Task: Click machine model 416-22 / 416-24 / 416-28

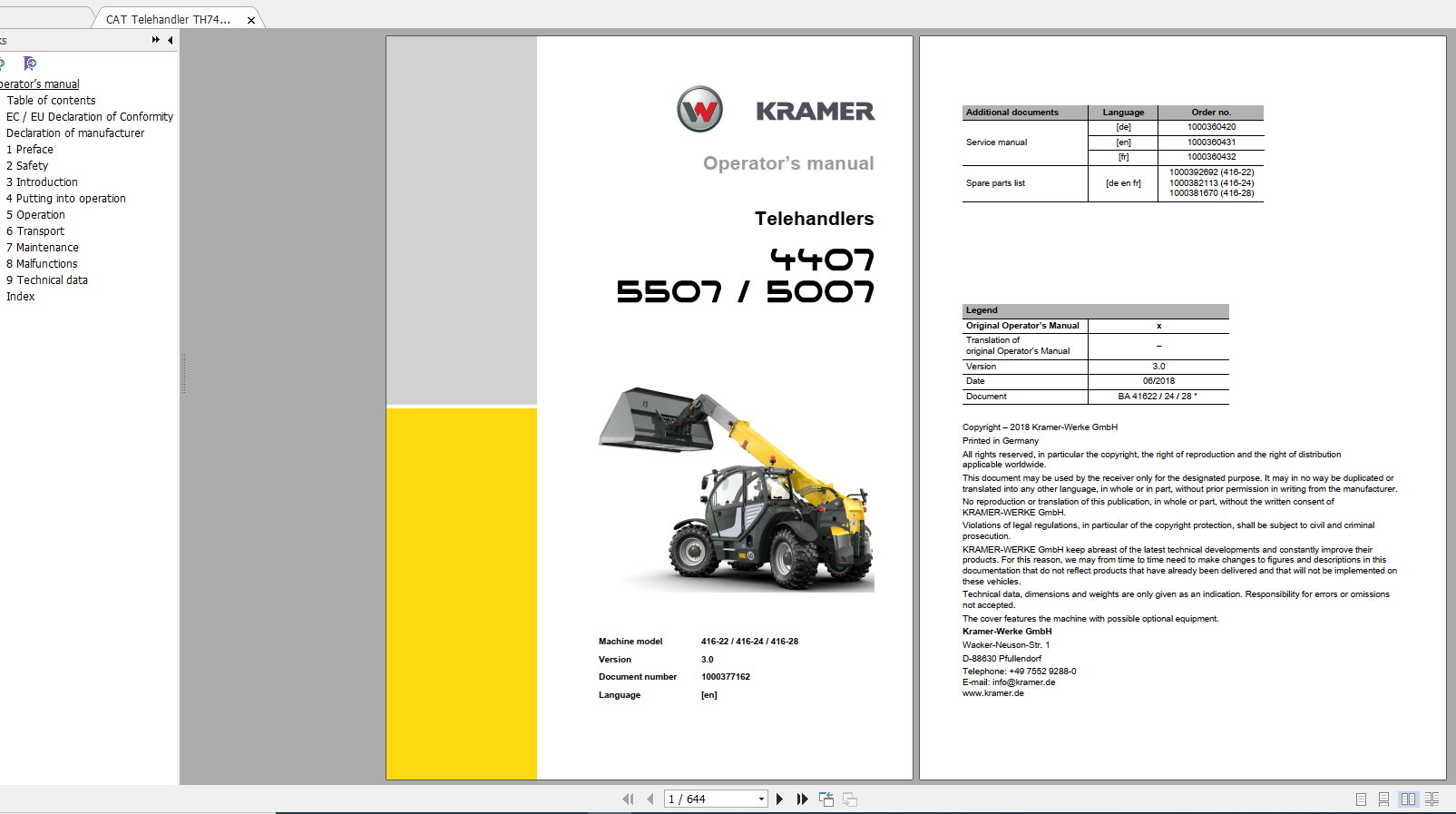Action: [749, 642]
